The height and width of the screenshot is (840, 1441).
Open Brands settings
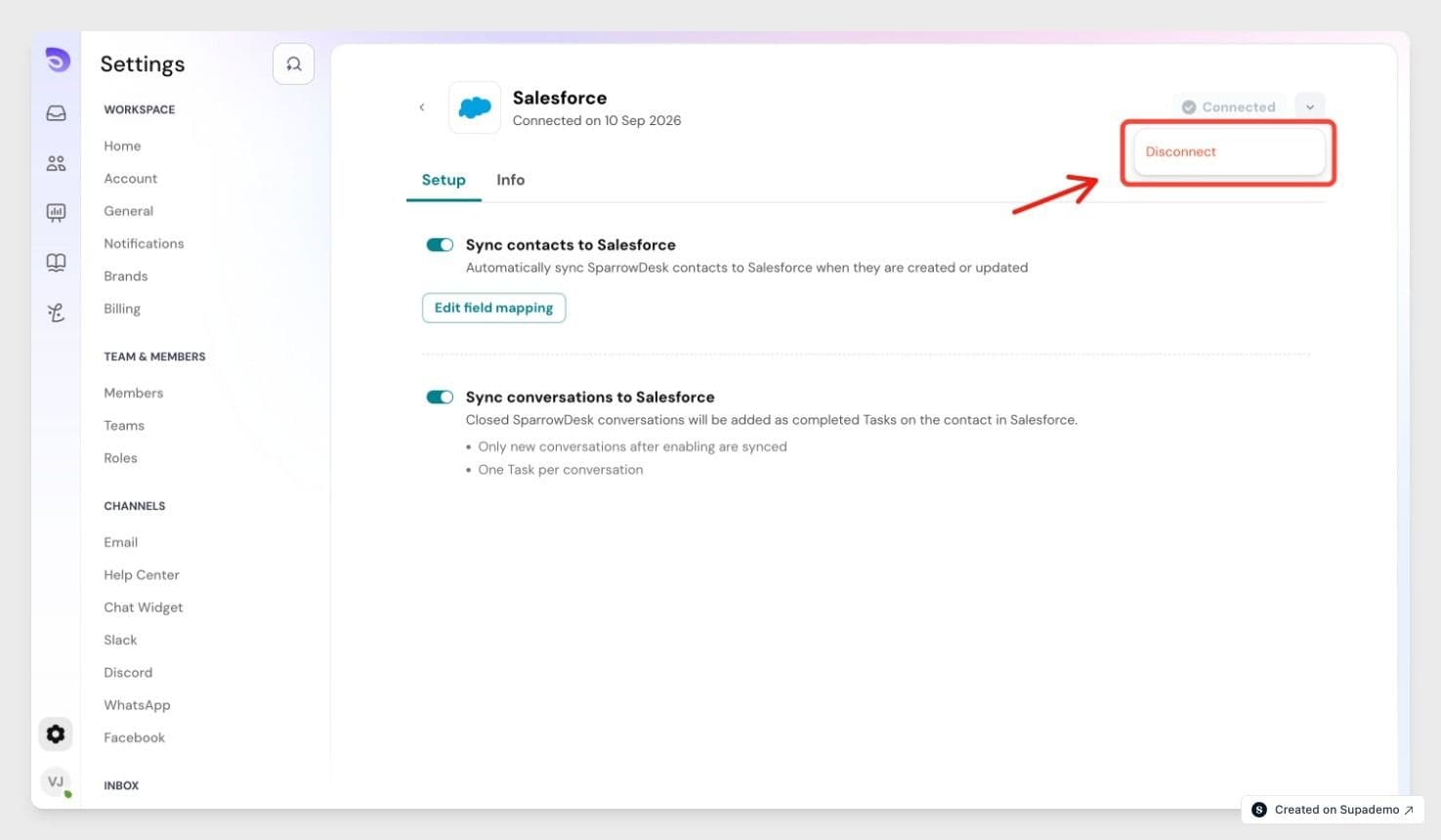(125, 276)
